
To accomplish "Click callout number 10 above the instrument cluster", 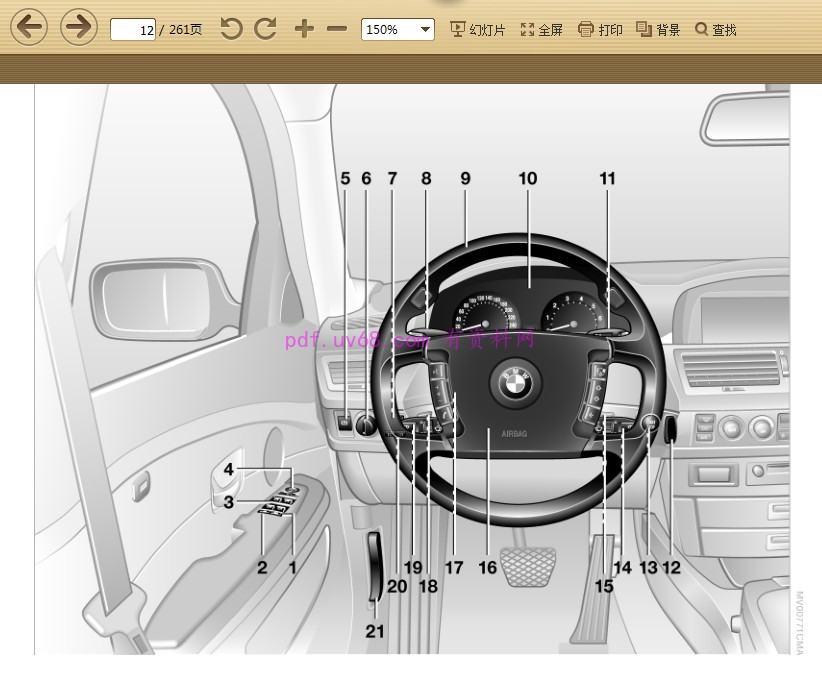I will point(527,179).
